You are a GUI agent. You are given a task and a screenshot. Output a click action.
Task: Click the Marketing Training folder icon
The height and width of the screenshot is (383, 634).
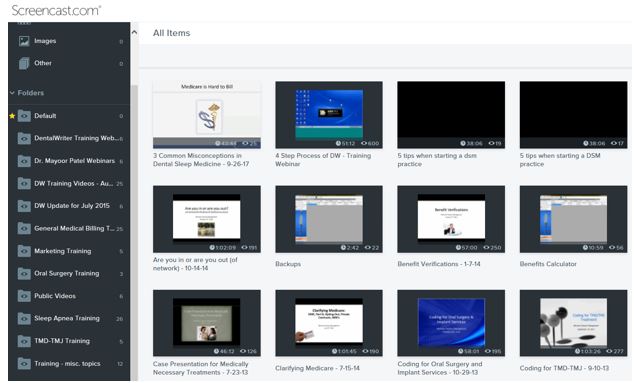pos(24,251)
